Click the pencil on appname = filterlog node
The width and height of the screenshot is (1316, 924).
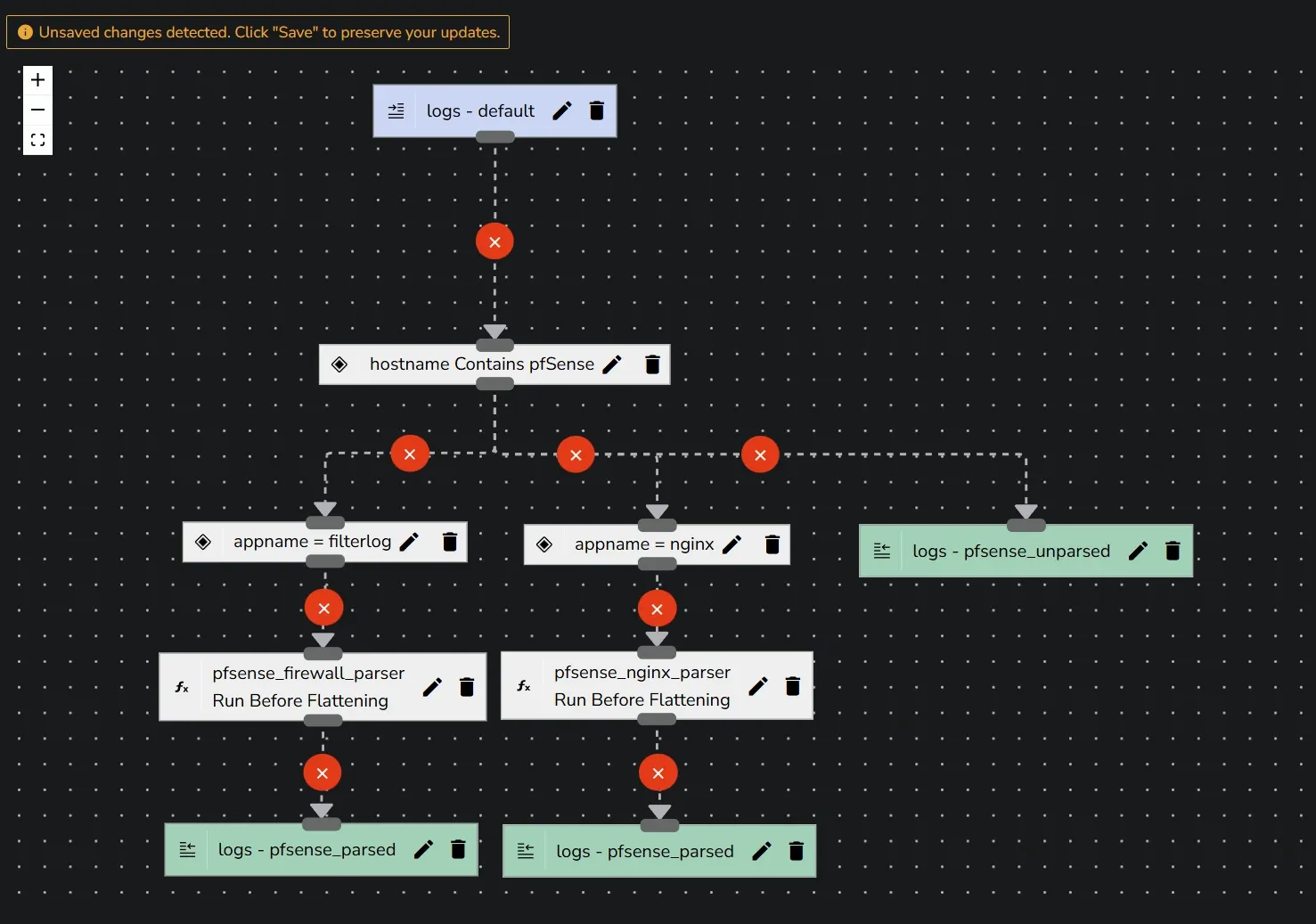click(409, 541)
